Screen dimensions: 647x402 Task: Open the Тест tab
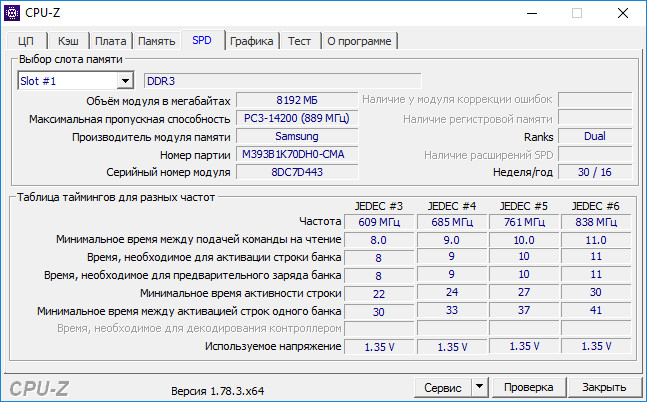click(x=299, y=41)
